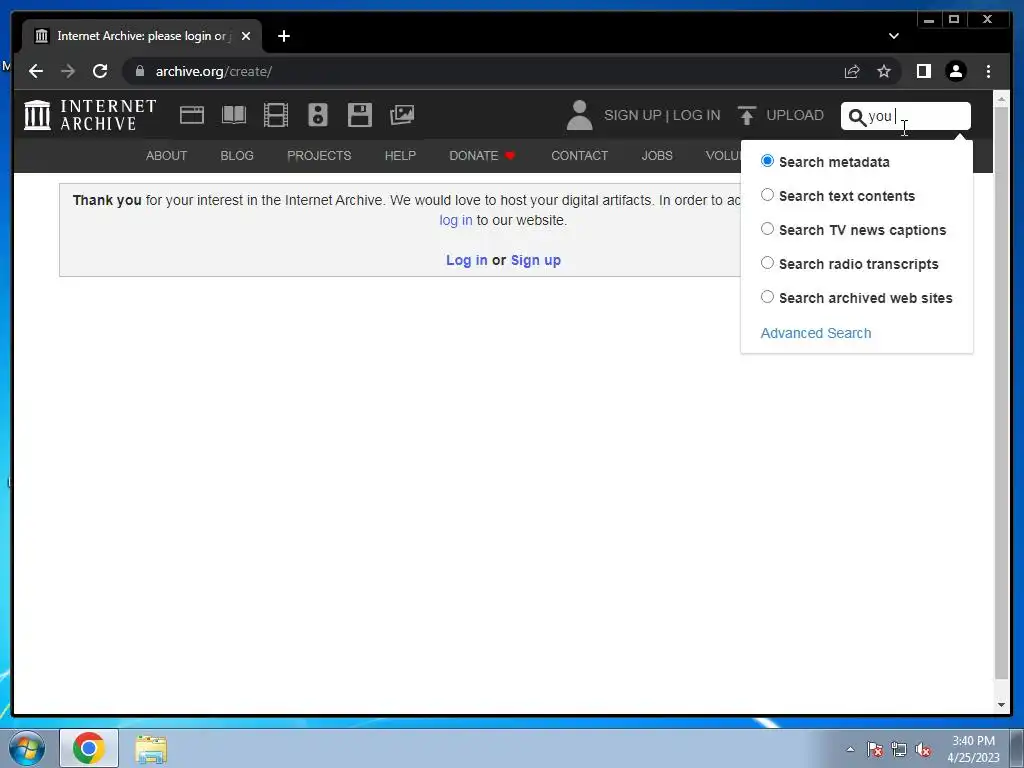Screen dimensions: 1024x768
Task: Click the user avatar silhouette icon
Action: click(x=579, y=115)
